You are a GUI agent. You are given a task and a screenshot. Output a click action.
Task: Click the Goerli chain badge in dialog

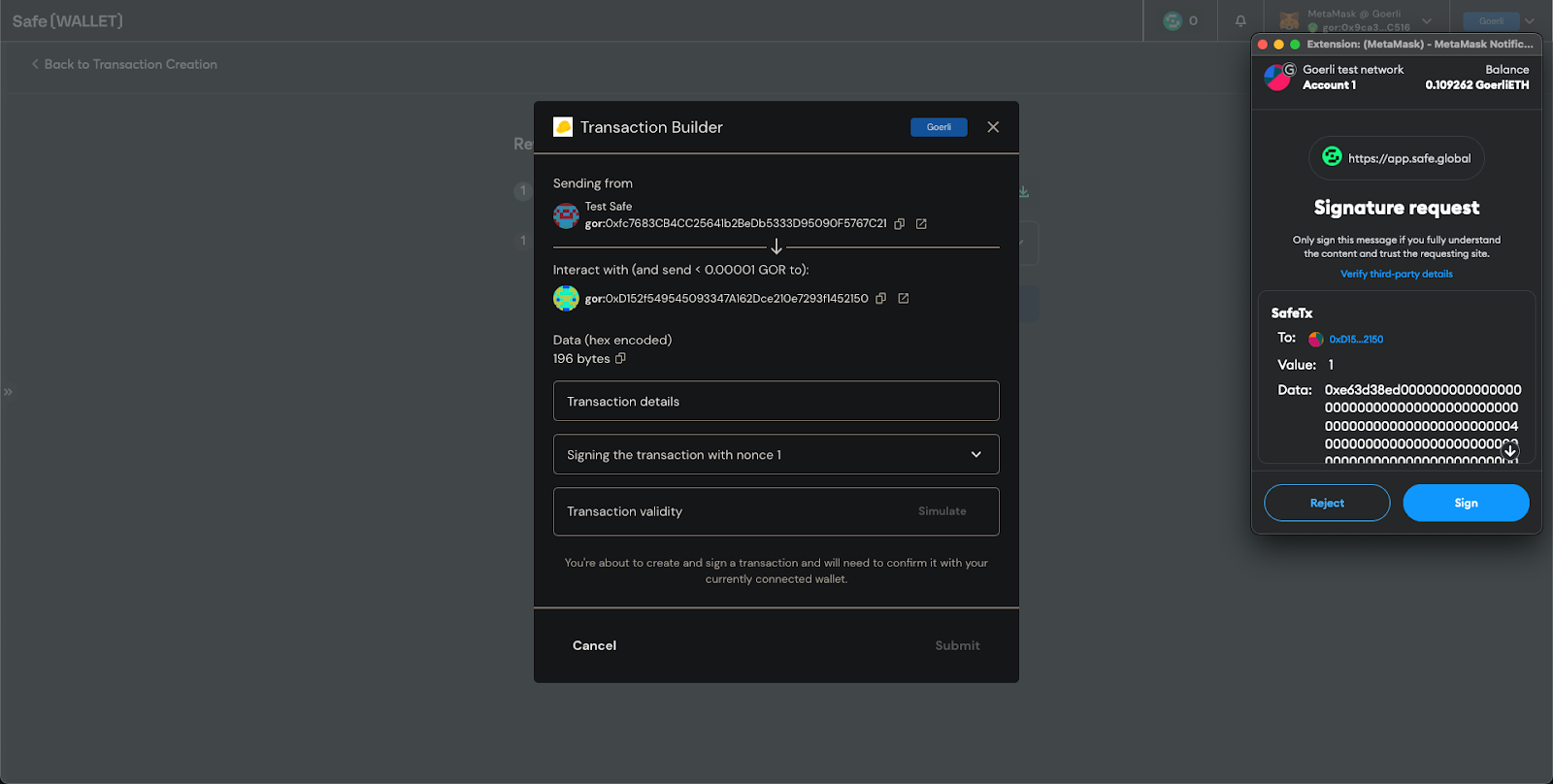pos(939,127)
